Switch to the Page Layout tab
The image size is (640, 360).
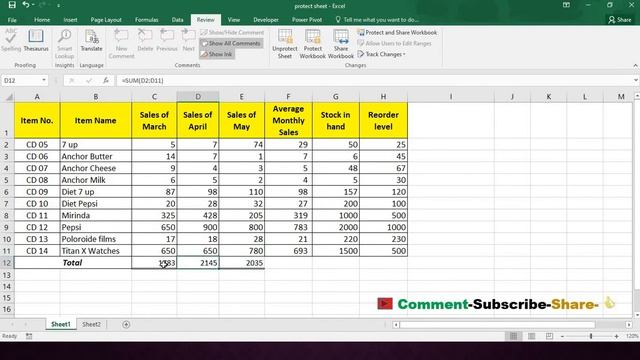[106, 20]
